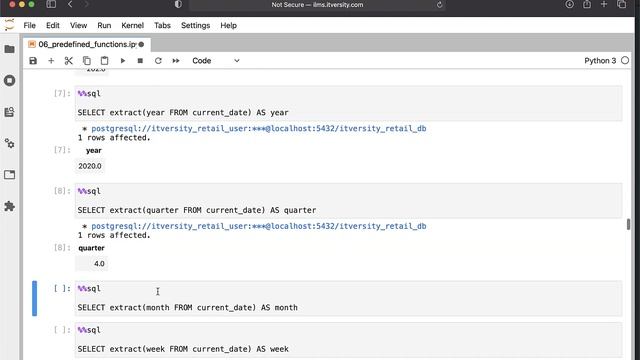
Task: Open the Commands palette sidebar icon
Action: point(9,112)
